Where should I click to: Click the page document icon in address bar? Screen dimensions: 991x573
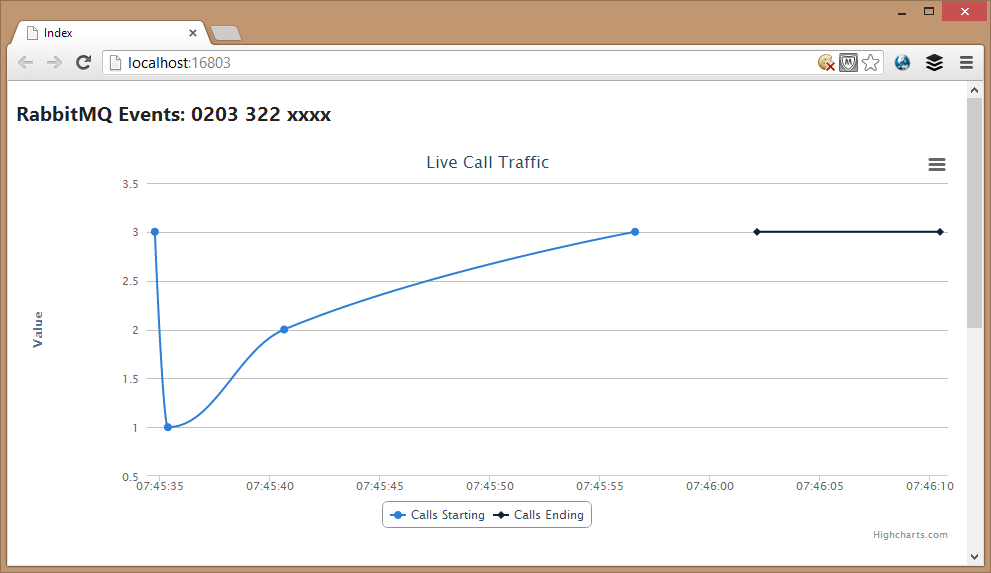[x=115, y=63]
